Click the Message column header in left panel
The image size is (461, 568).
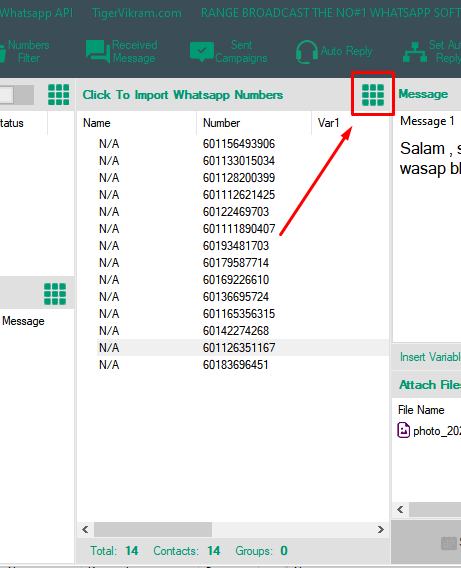click(23, 321)
